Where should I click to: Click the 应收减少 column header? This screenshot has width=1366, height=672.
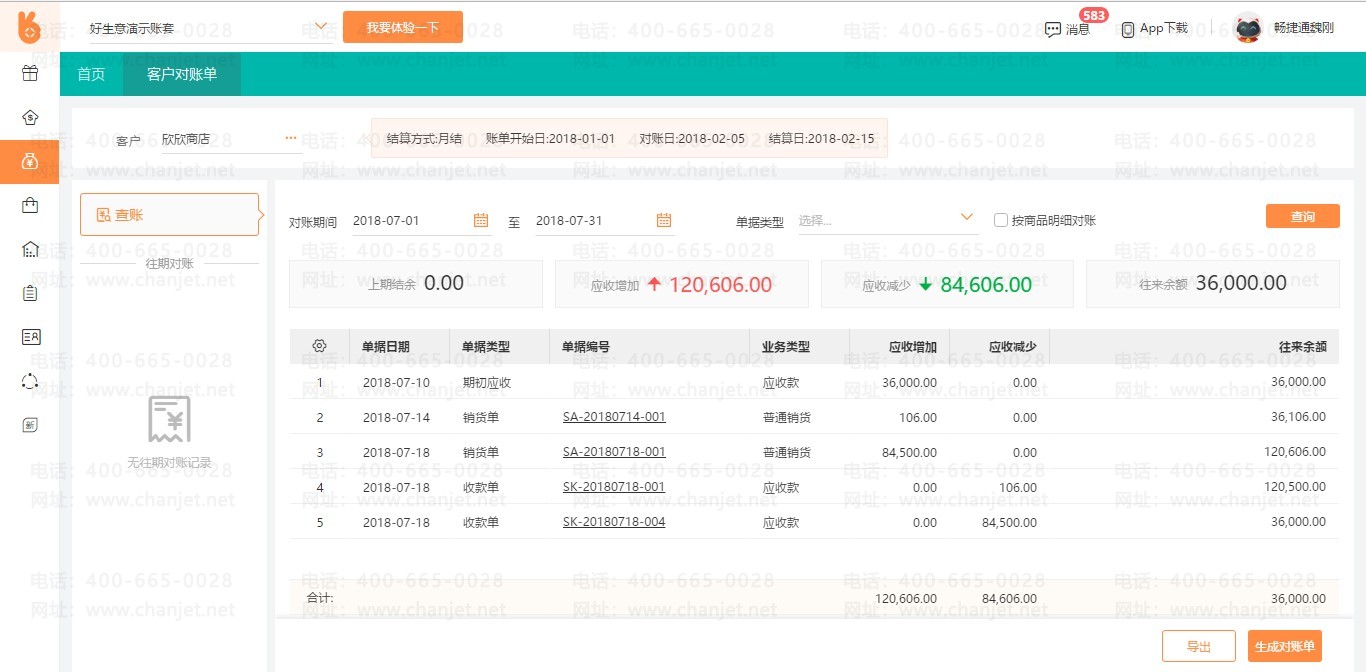pyautogui.click(x=1013, y=347)
